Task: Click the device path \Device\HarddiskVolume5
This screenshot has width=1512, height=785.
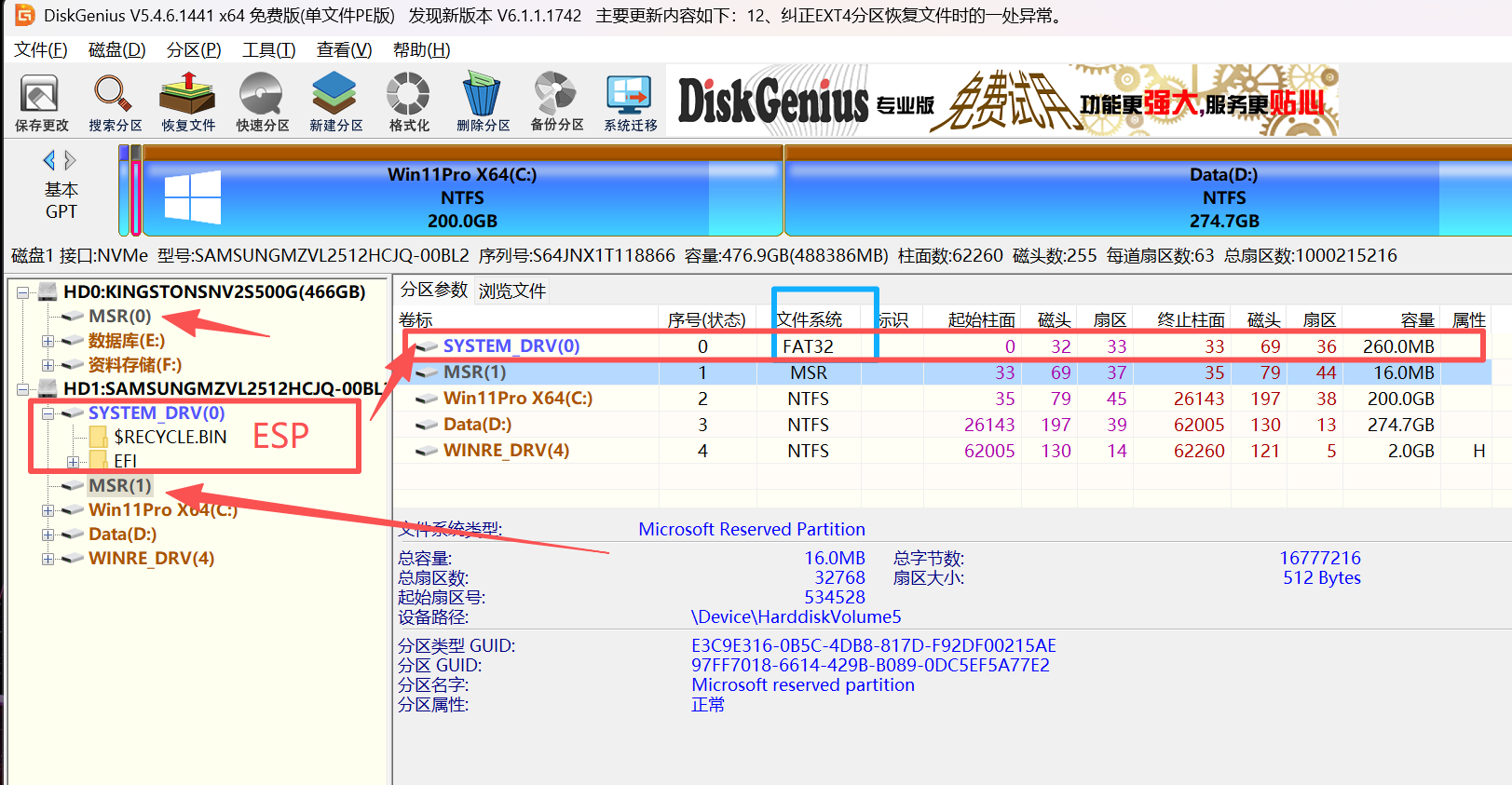Action: tap(796, 616)
